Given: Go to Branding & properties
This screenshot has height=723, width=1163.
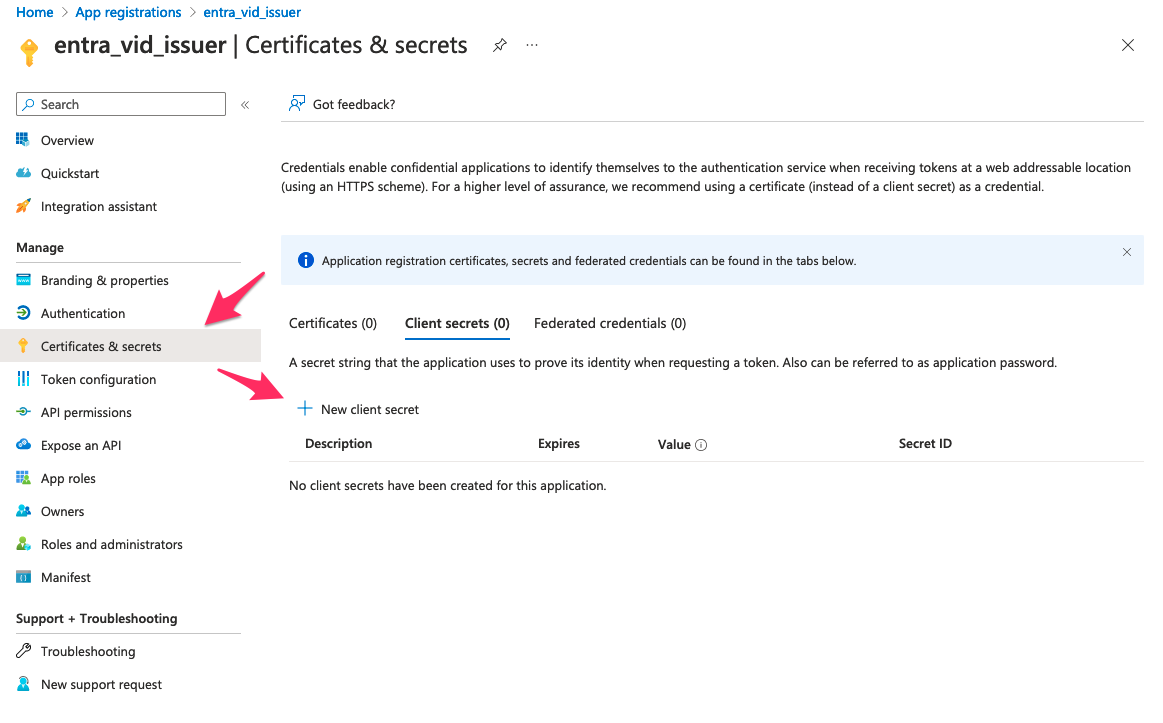Looking at the screenshot, I should 104,281.
